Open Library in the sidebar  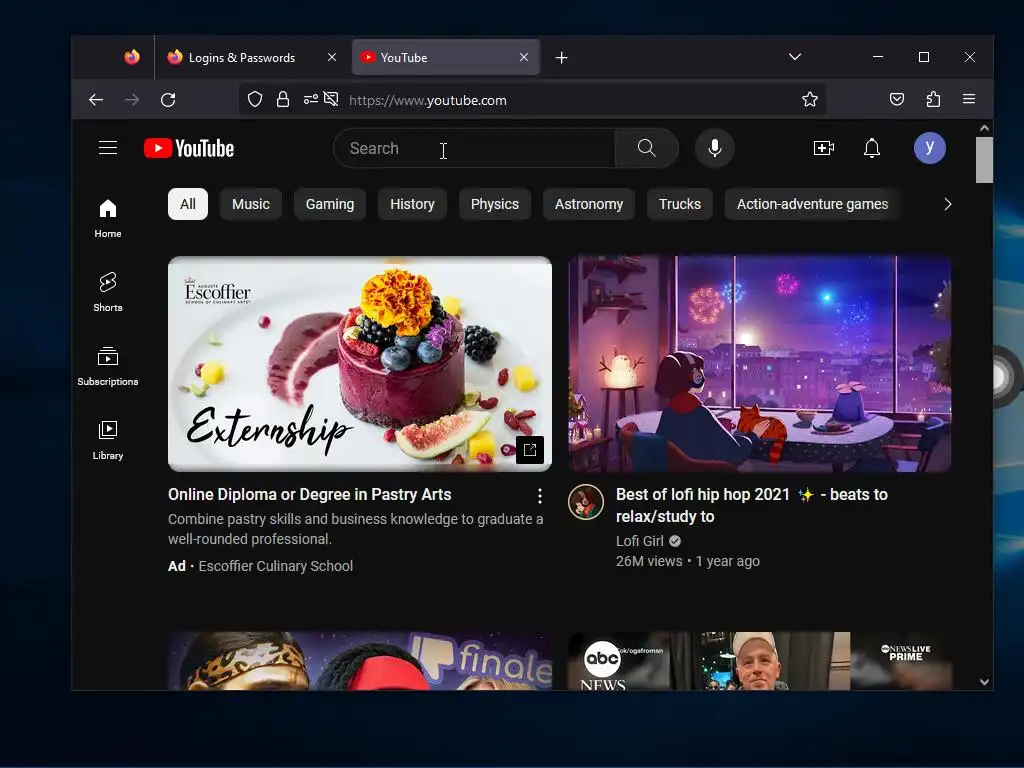tap(108, 440)
